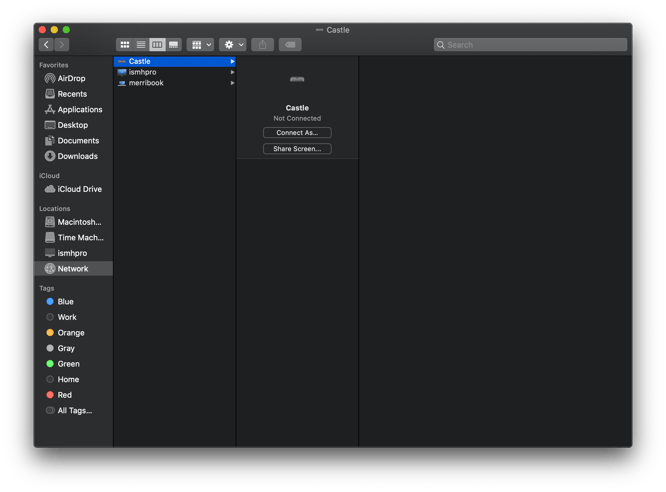666x492 pixels.
Task: Select Network in the sidebar
Action: coord(73,269)
